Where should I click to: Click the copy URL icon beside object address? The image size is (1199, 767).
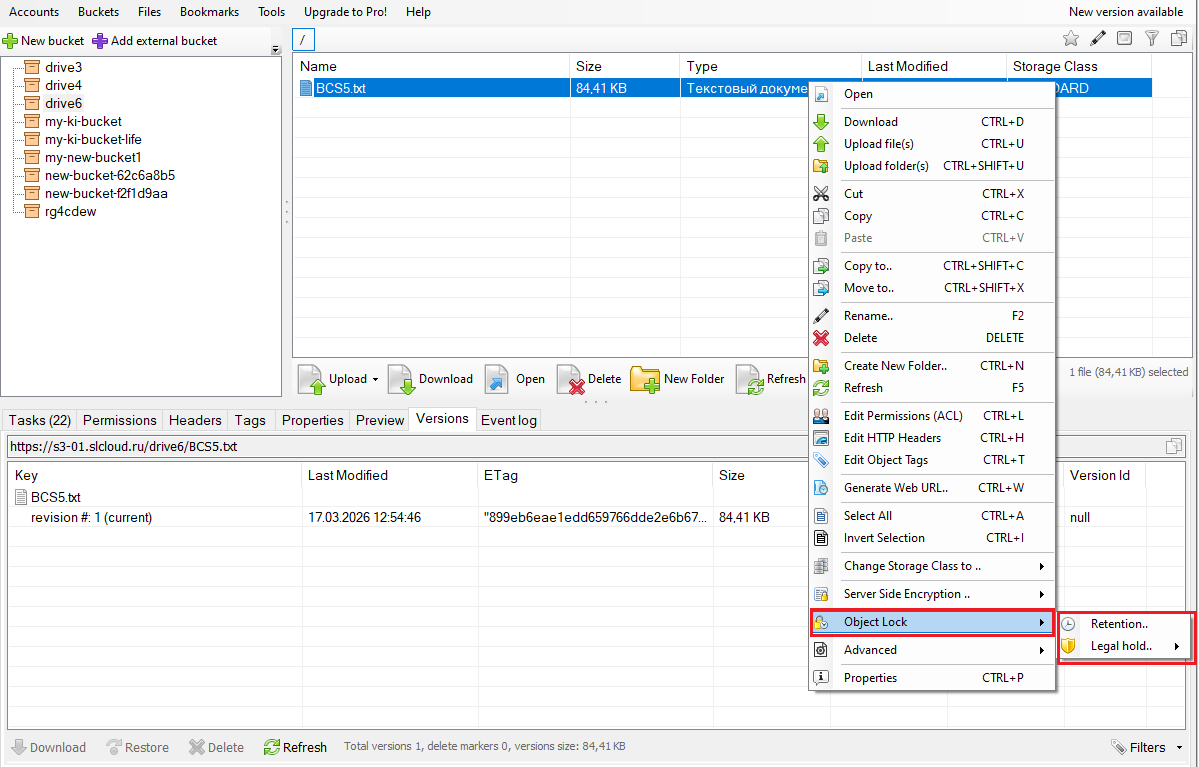(1174, 446)
